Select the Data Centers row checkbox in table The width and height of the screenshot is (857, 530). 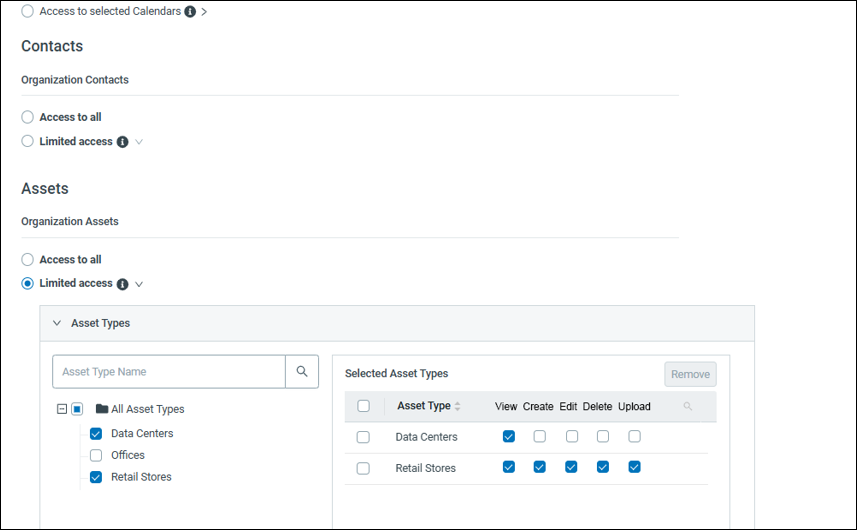[x=363, y=437]
